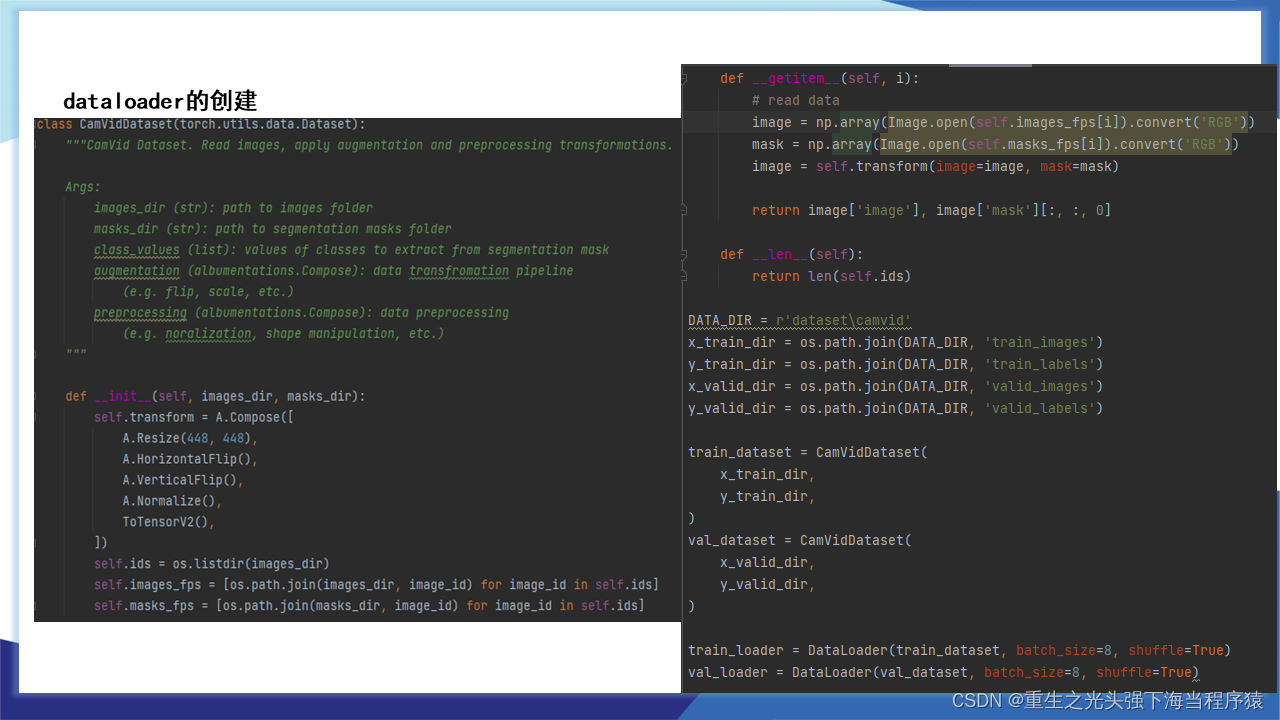This screenshot has width=1280, height=720.
Task: Click the 'class_values (list)' docstring line
Action: (x=351, y=250)
